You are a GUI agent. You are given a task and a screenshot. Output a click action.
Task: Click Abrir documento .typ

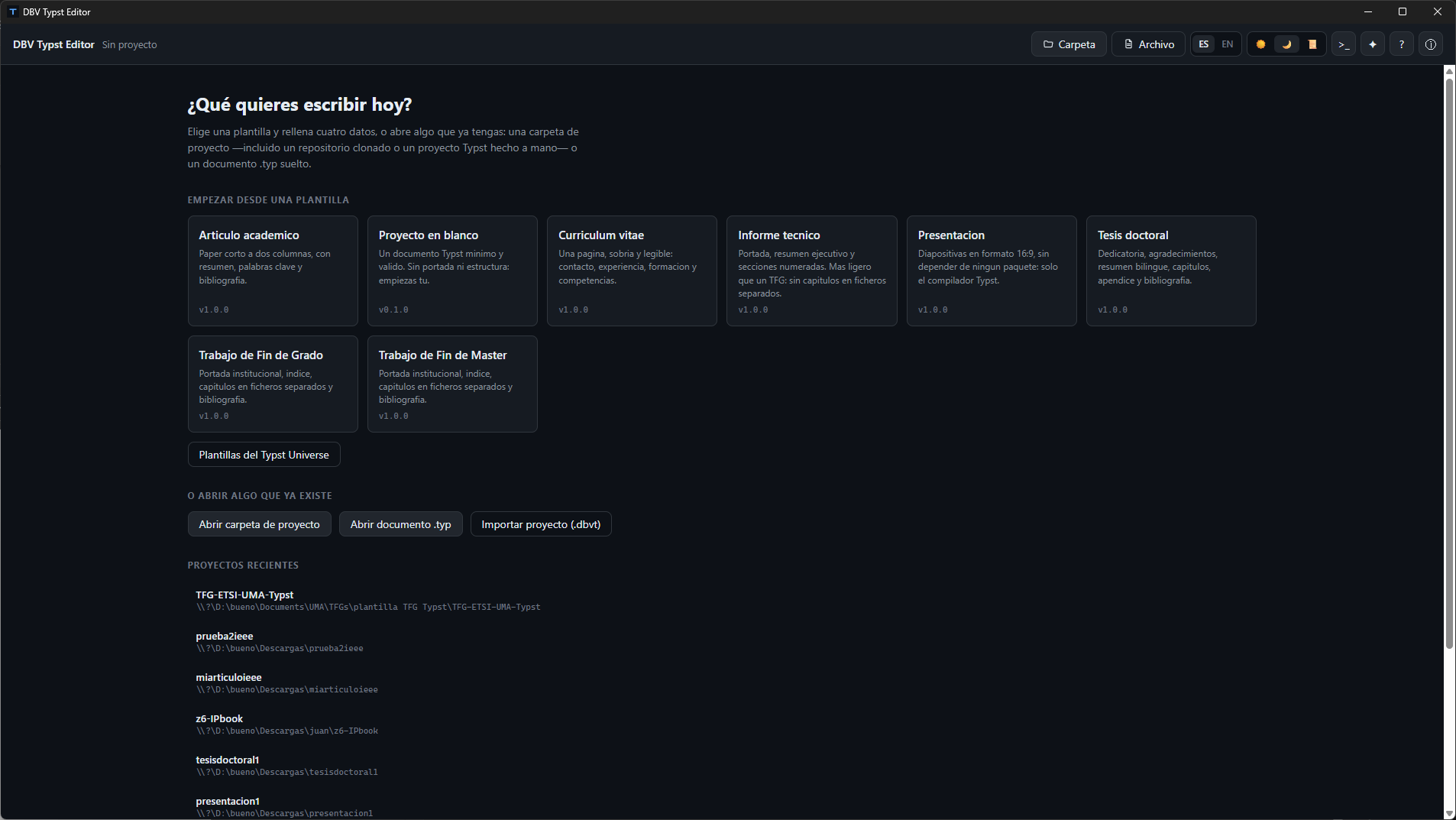[400, 524]
